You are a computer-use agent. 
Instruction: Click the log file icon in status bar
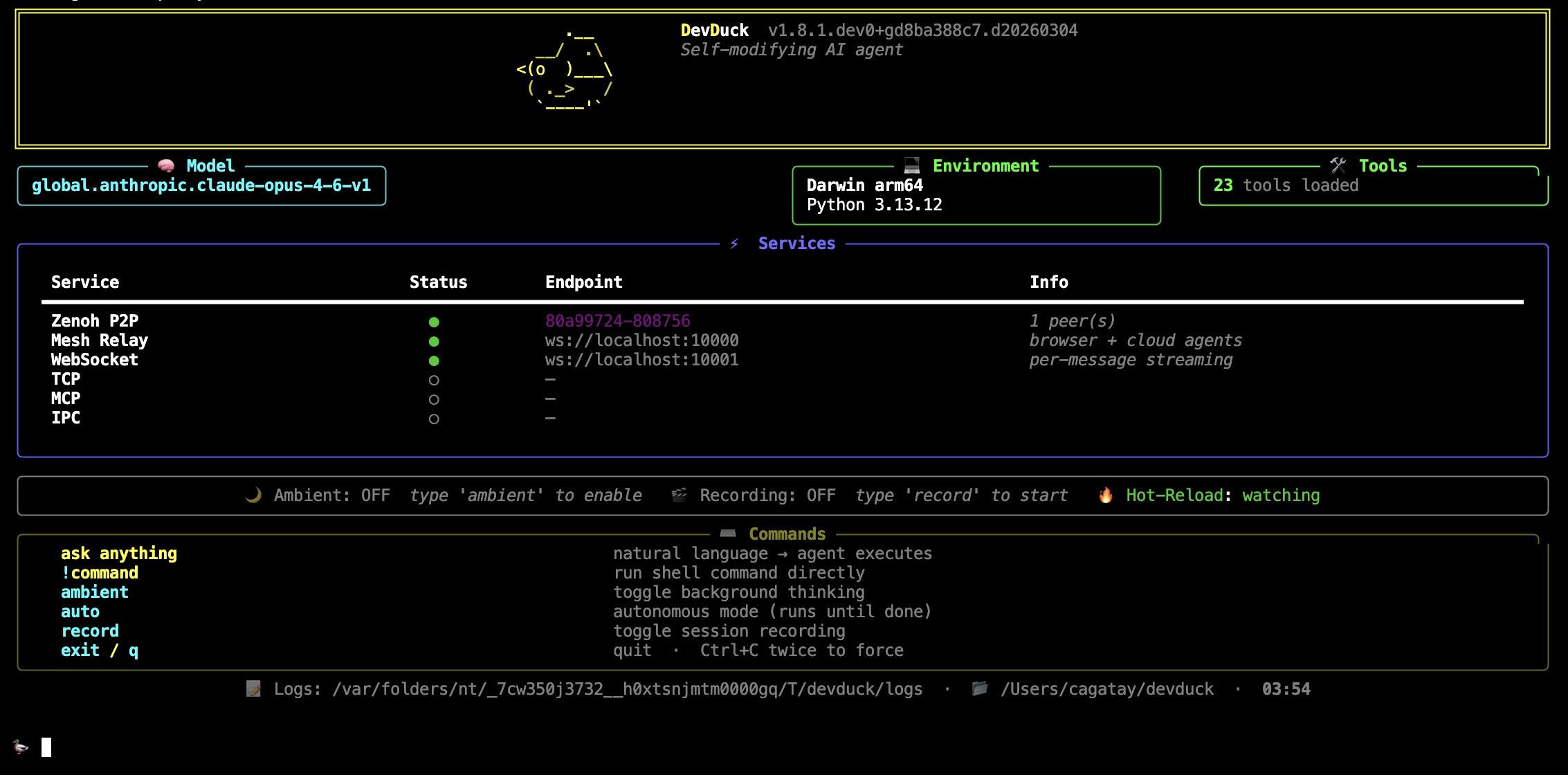point(255,689)
